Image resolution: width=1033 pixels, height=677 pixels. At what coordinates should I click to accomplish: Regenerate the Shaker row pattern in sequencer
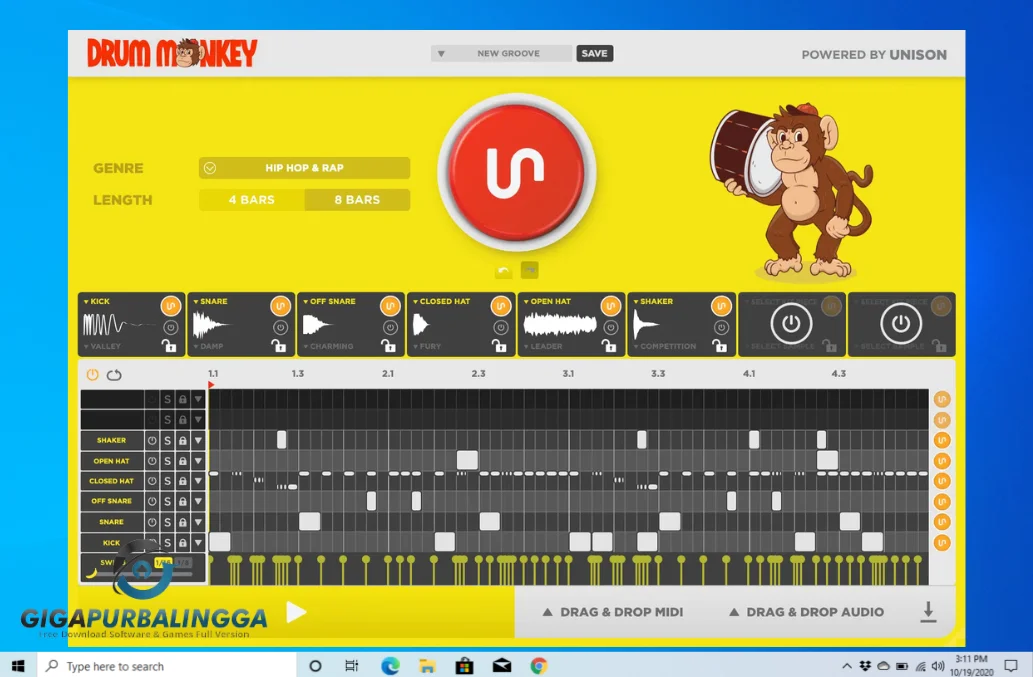[942, 440]
